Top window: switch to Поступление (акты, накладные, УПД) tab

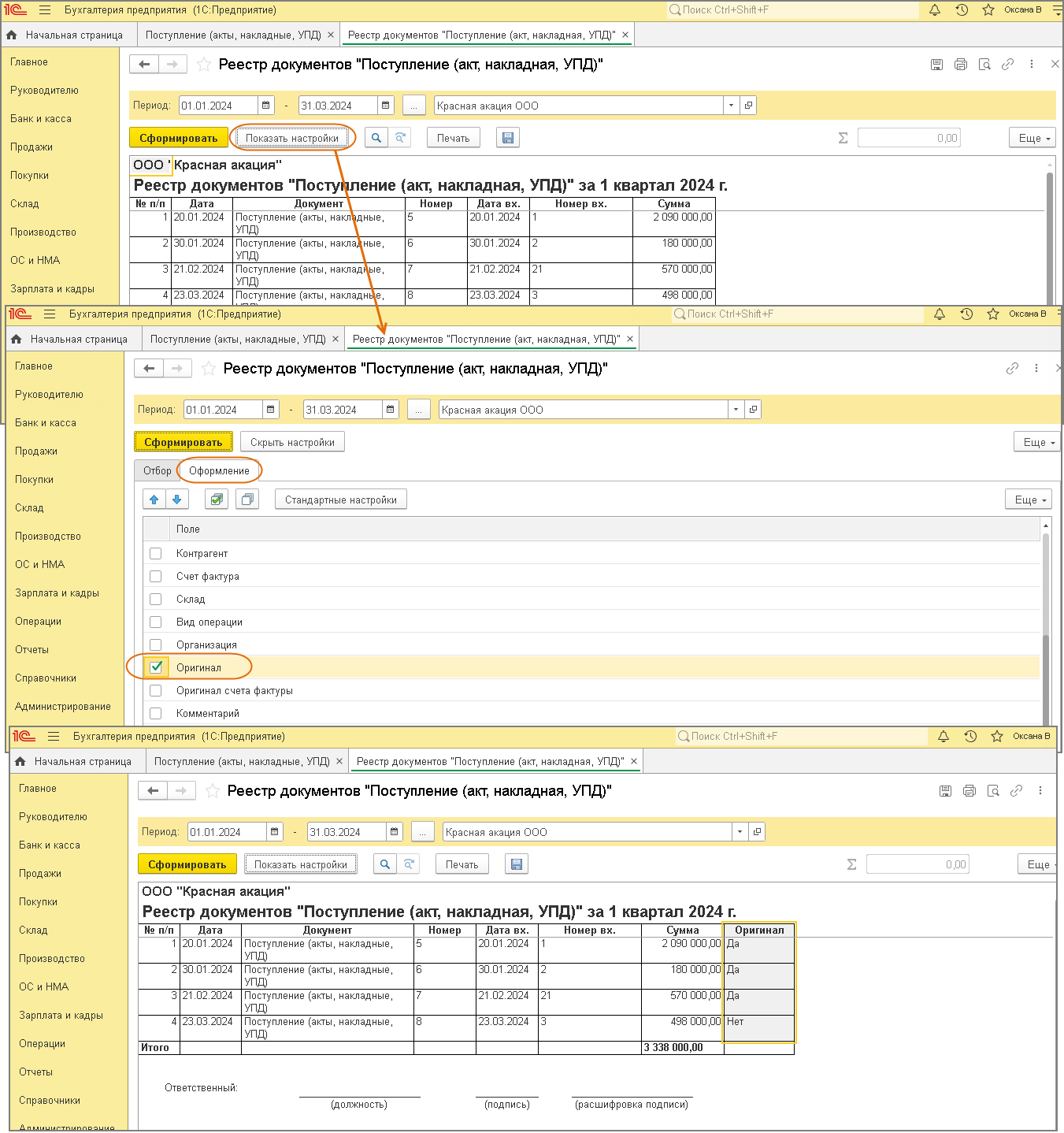click(x=233, y=35)
